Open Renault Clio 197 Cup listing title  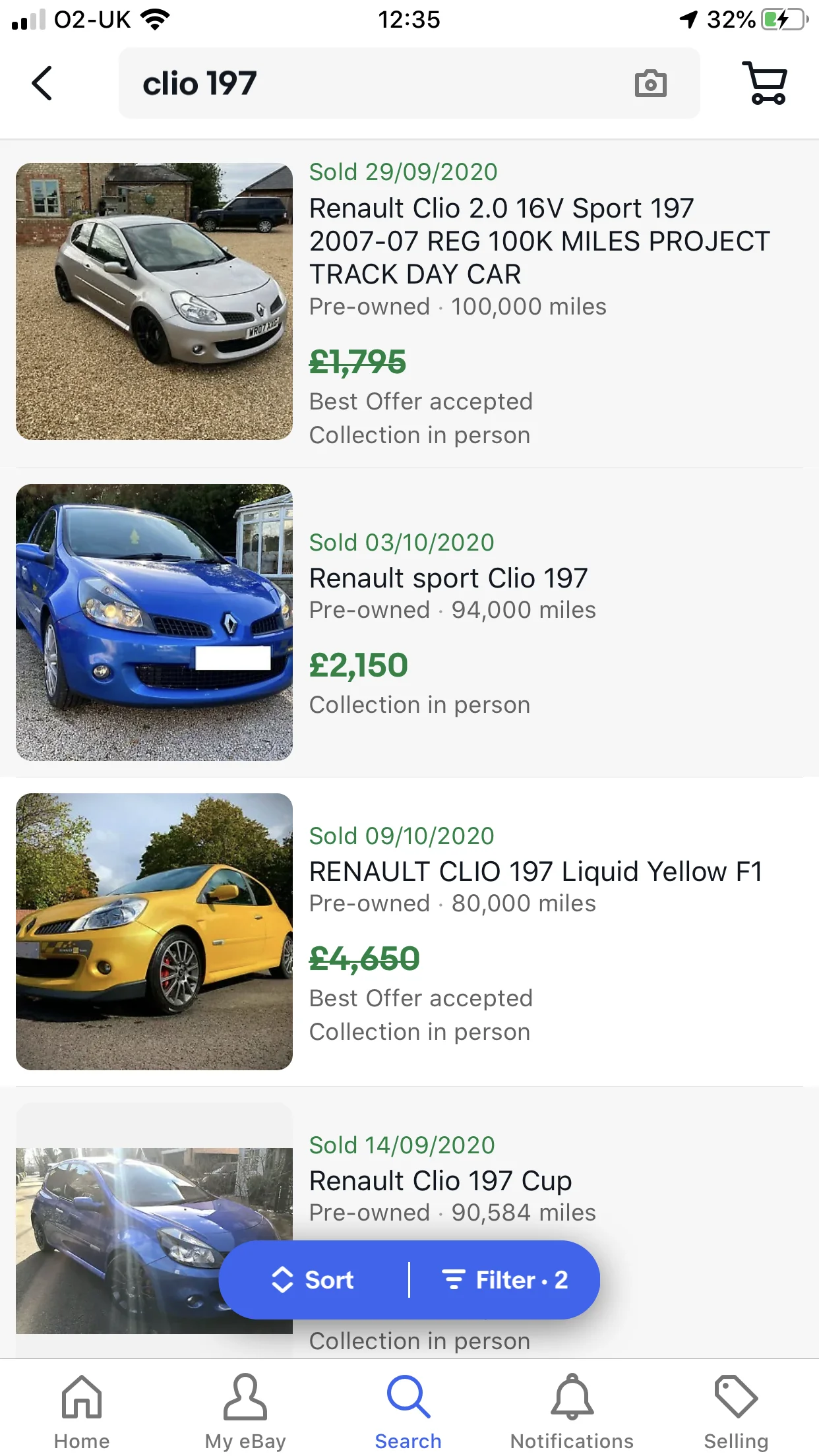coord(440,1181)
